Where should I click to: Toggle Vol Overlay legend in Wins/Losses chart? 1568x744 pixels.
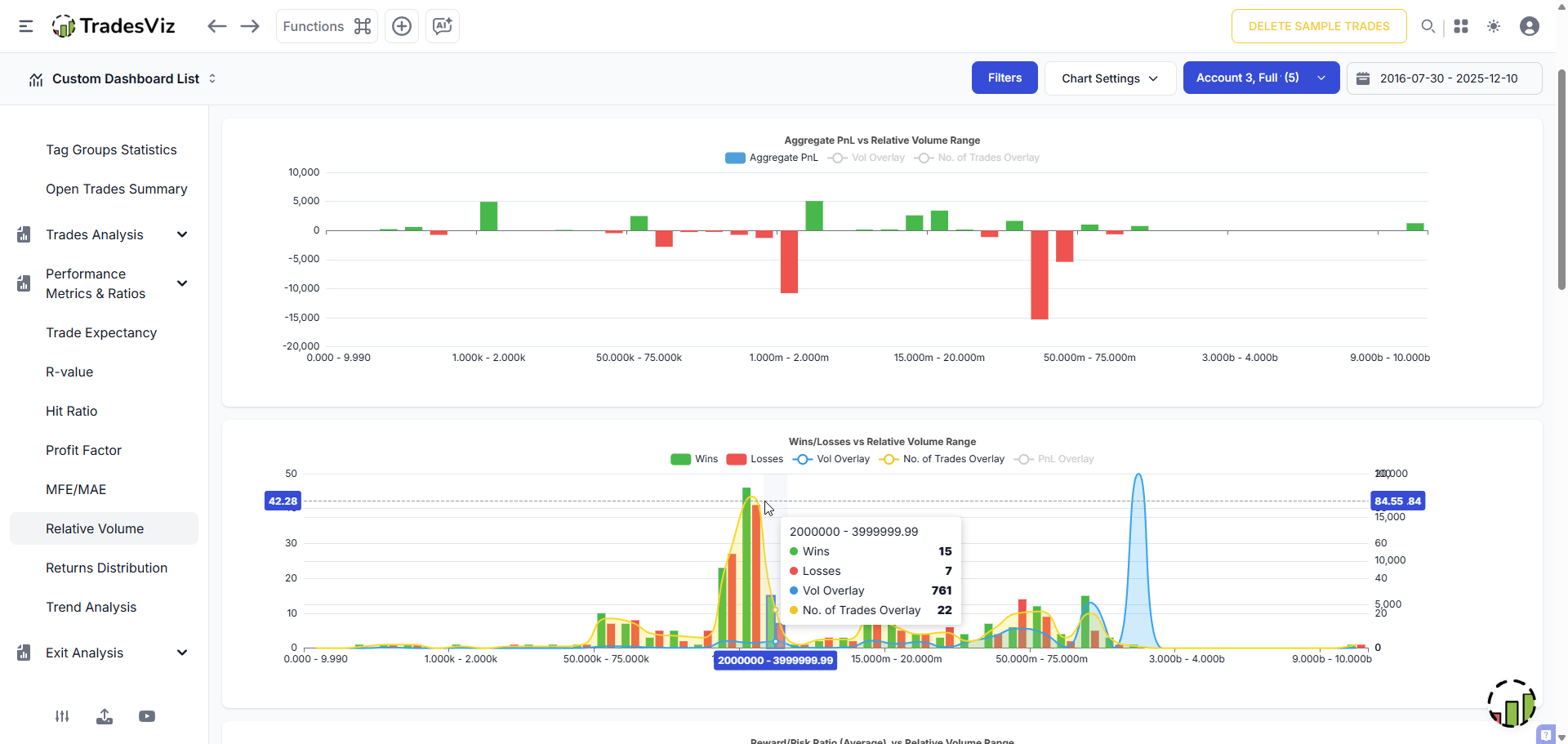831,459
